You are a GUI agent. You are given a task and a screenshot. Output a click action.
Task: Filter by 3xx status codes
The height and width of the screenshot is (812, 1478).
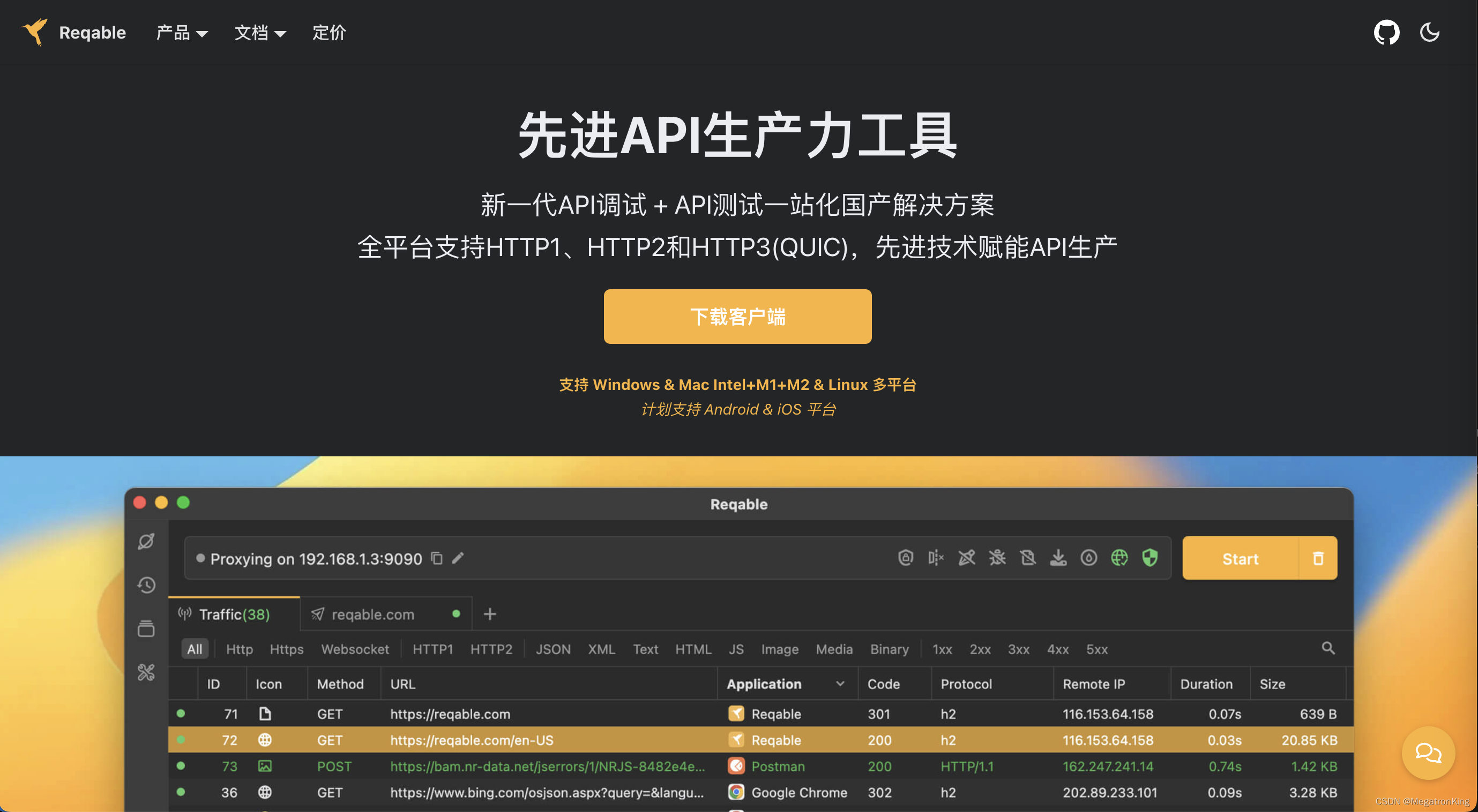1018,649
